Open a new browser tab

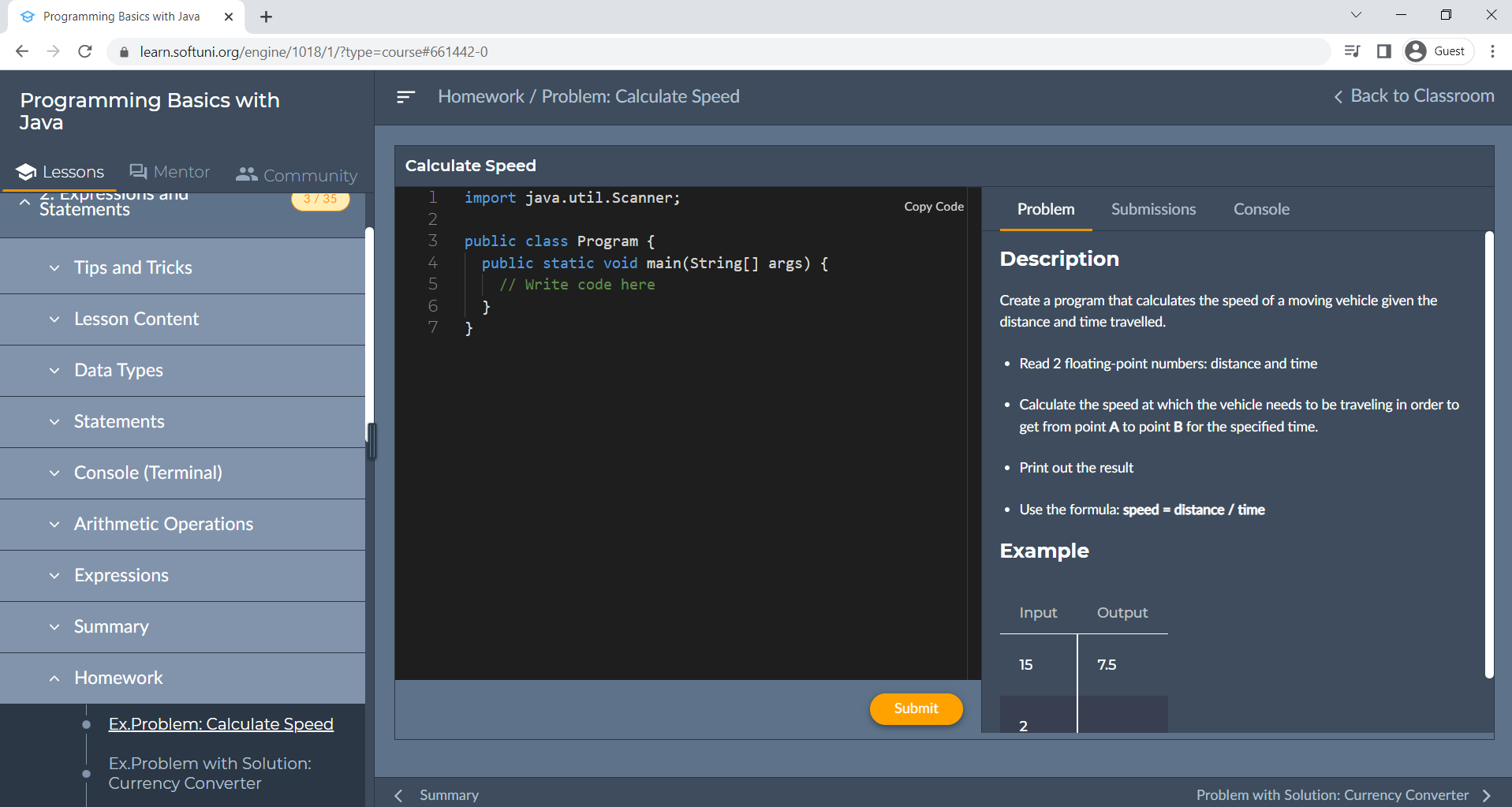(267, 17)
